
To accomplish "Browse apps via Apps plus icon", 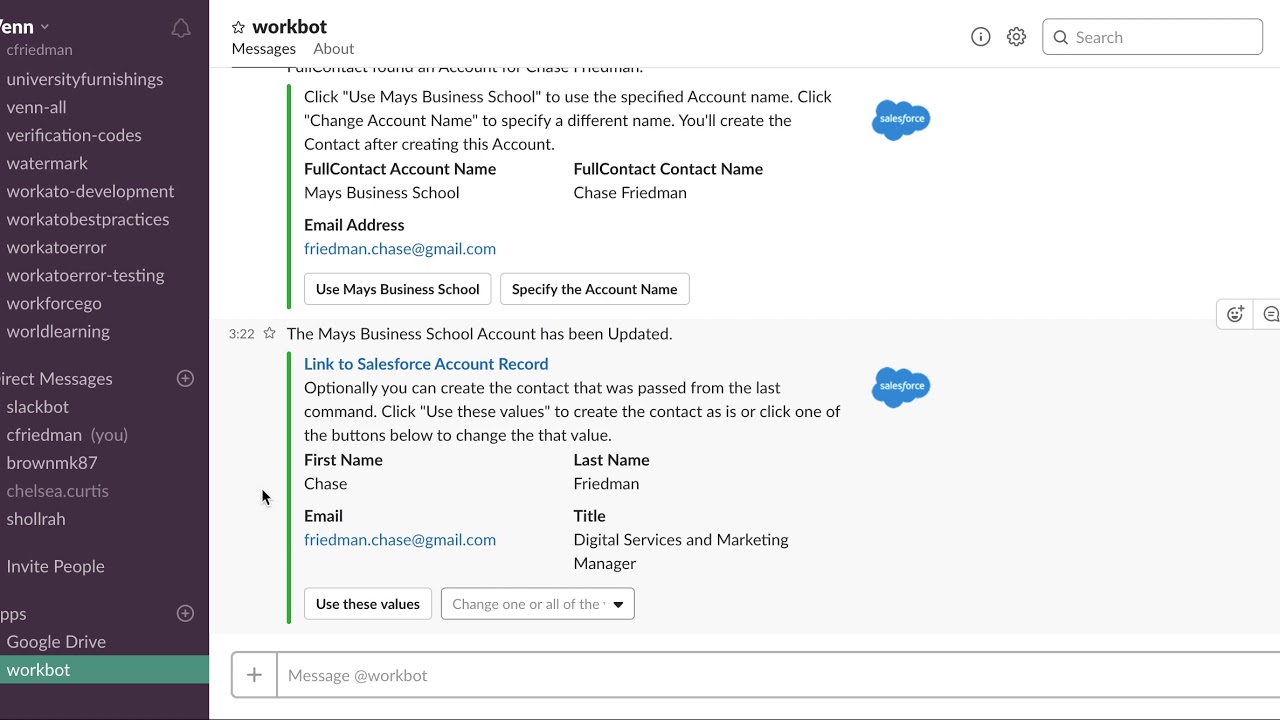I will click(185, 613).
